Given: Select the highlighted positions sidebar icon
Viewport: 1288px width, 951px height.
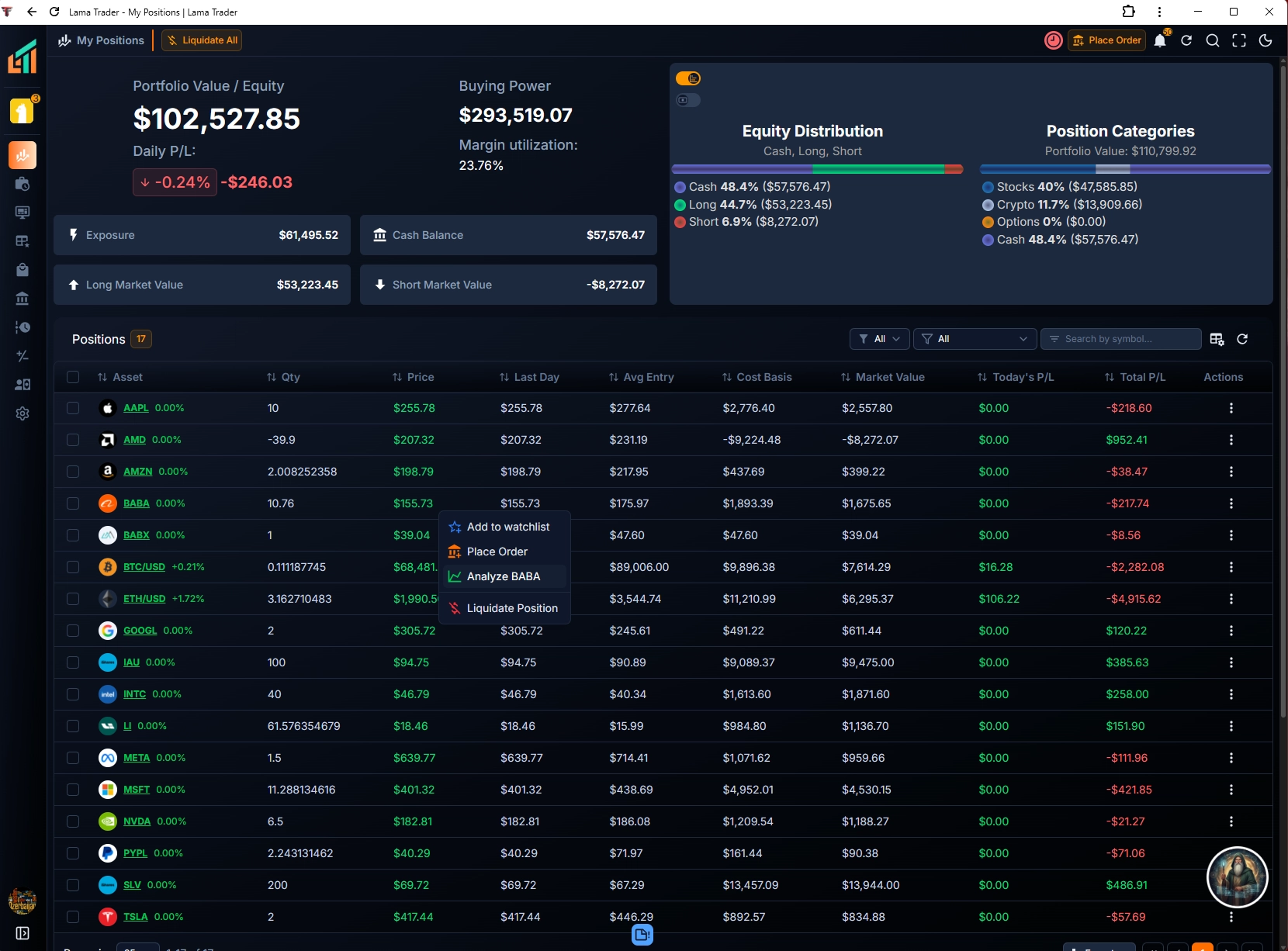Looking at the screenshot, I should pyautogui.click(x=23, y=155).
